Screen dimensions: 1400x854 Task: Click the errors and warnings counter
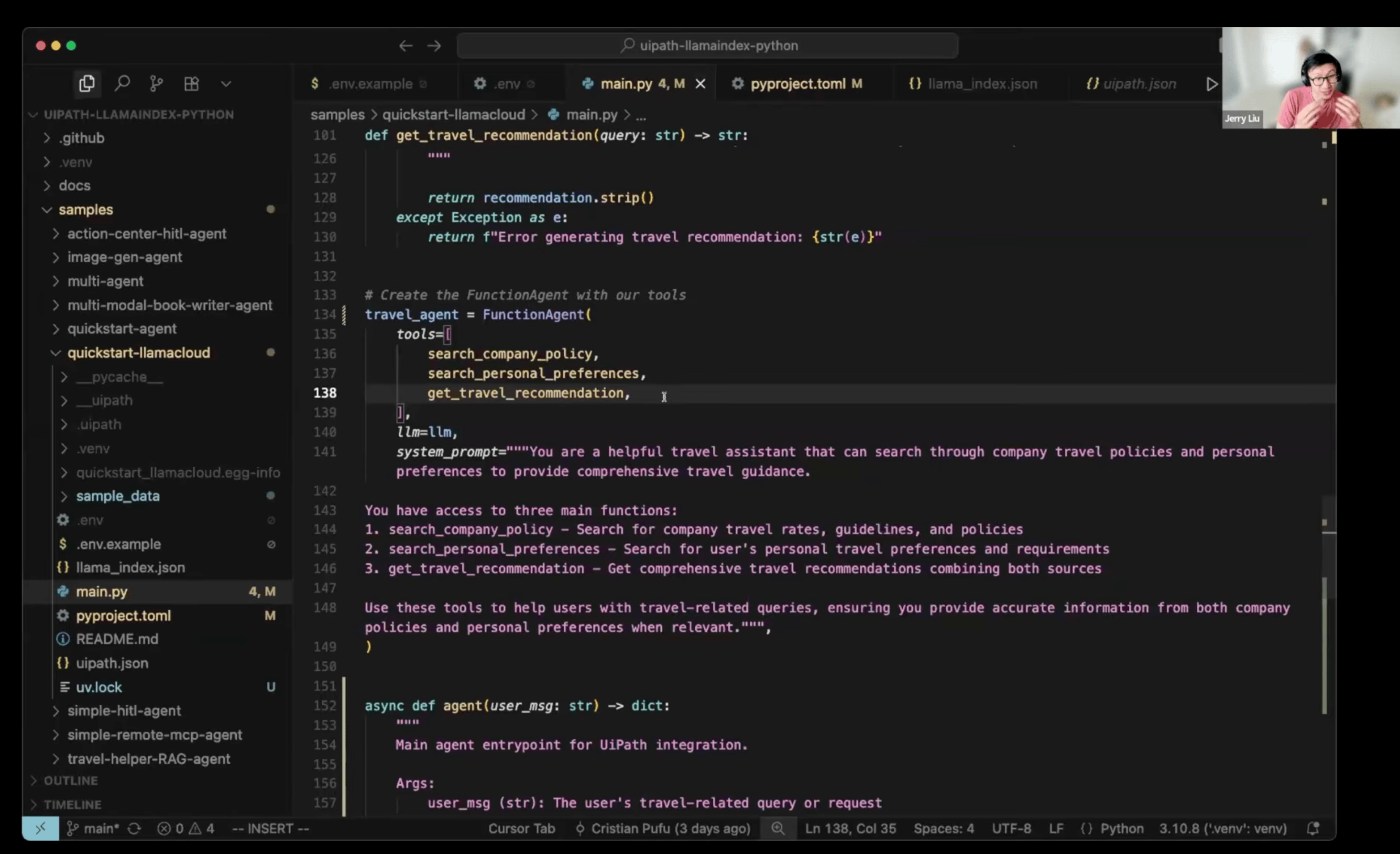[x=186, y=829]
